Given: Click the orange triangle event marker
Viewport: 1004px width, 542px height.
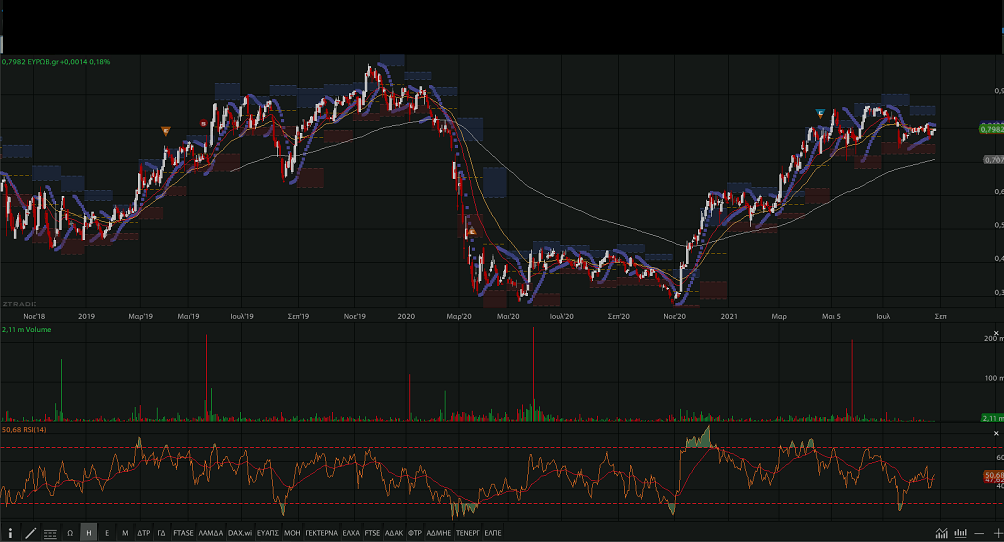Looking at the screenshot, I should tap(166, 131).
